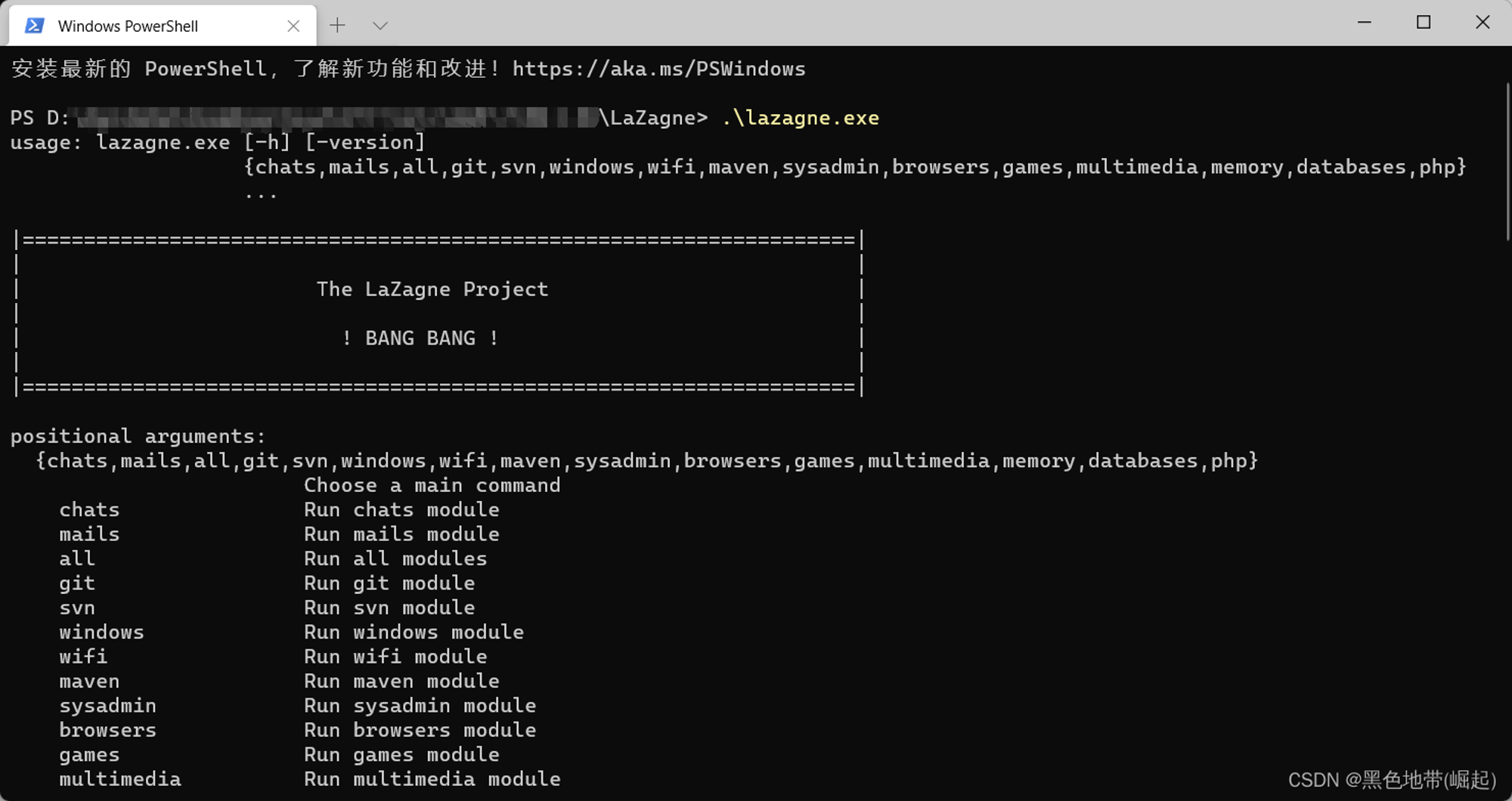Click the 'Run all modules' description

tap(395, 558)
